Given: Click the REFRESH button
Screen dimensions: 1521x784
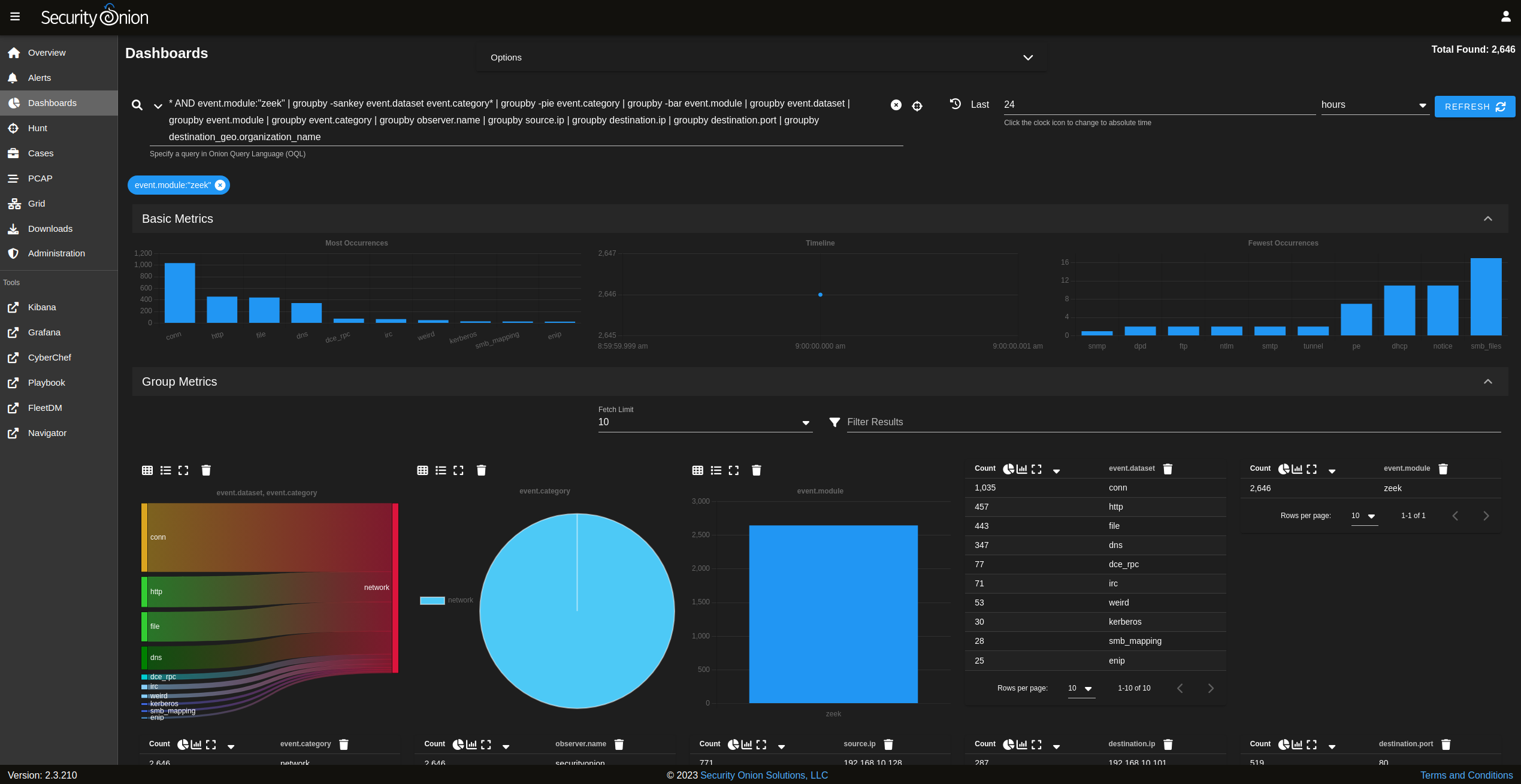Looking at the screenshot, I should (1474, 106).
